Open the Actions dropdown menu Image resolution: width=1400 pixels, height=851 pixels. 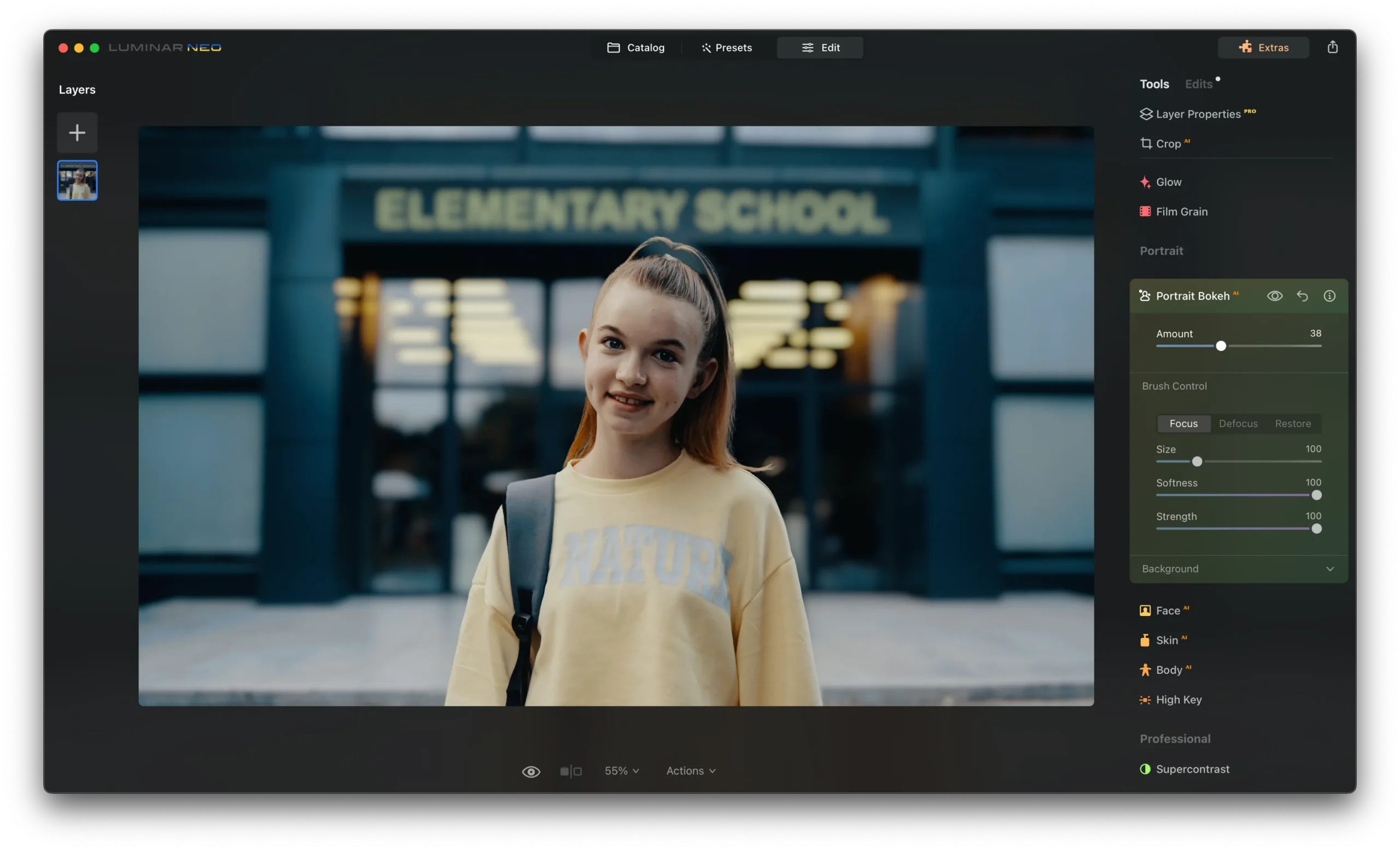pyautogui.click(x=690, y=771)
